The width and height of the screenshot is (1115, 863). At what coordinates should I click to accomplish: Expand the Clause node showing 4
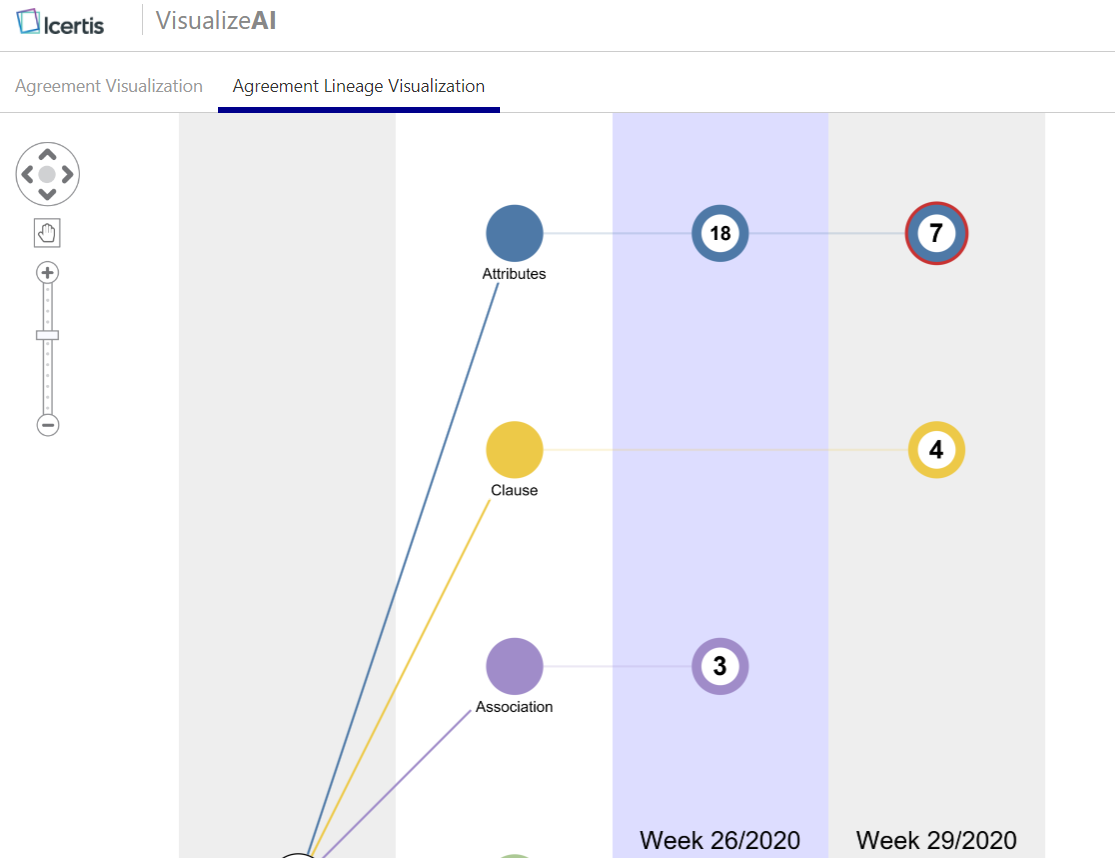pyautogui.click(x=936, y=450)
